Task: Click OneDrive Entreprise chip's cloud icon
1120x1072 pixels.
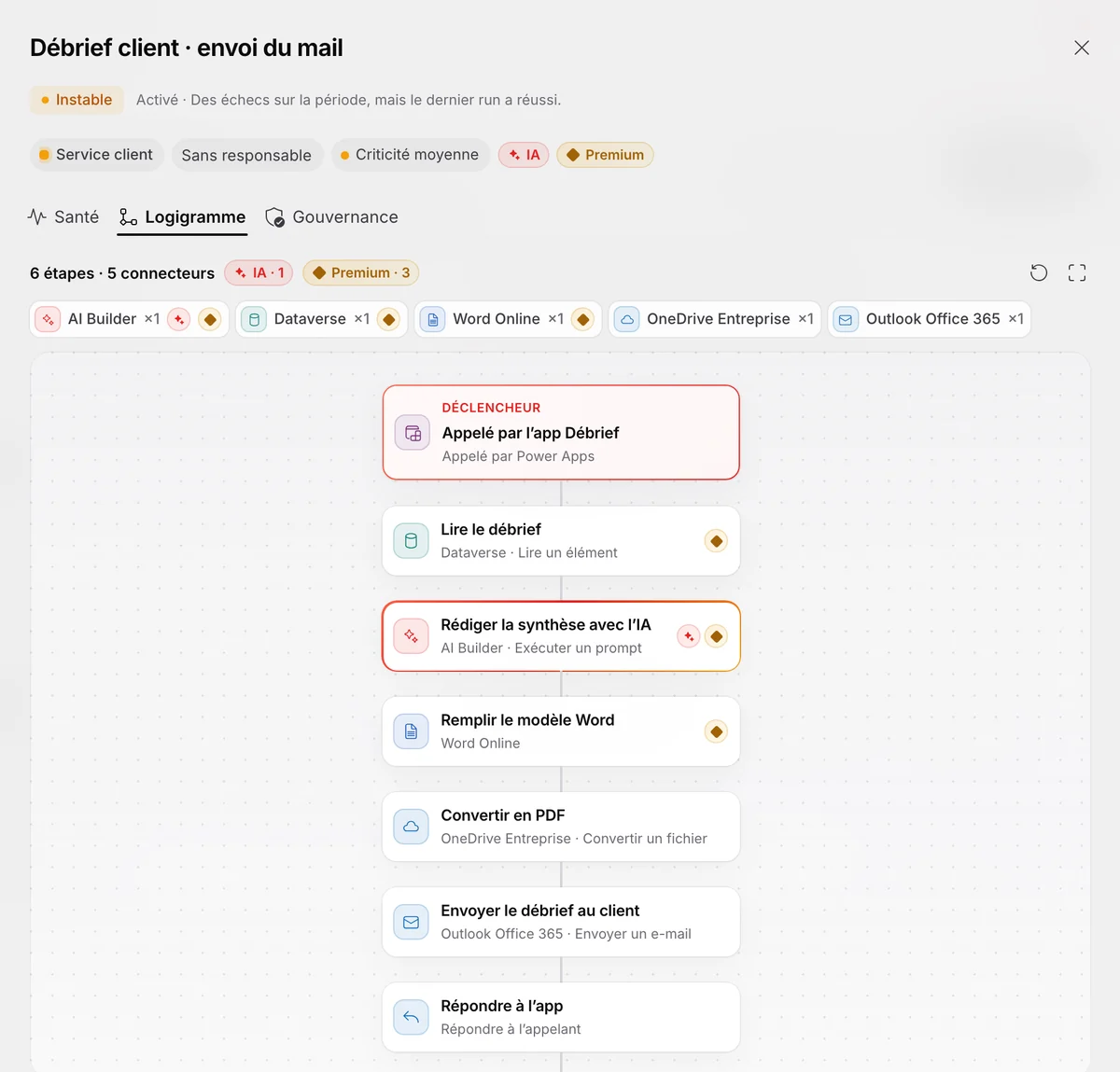Action: pyautogui.click(x=627, y=319)
